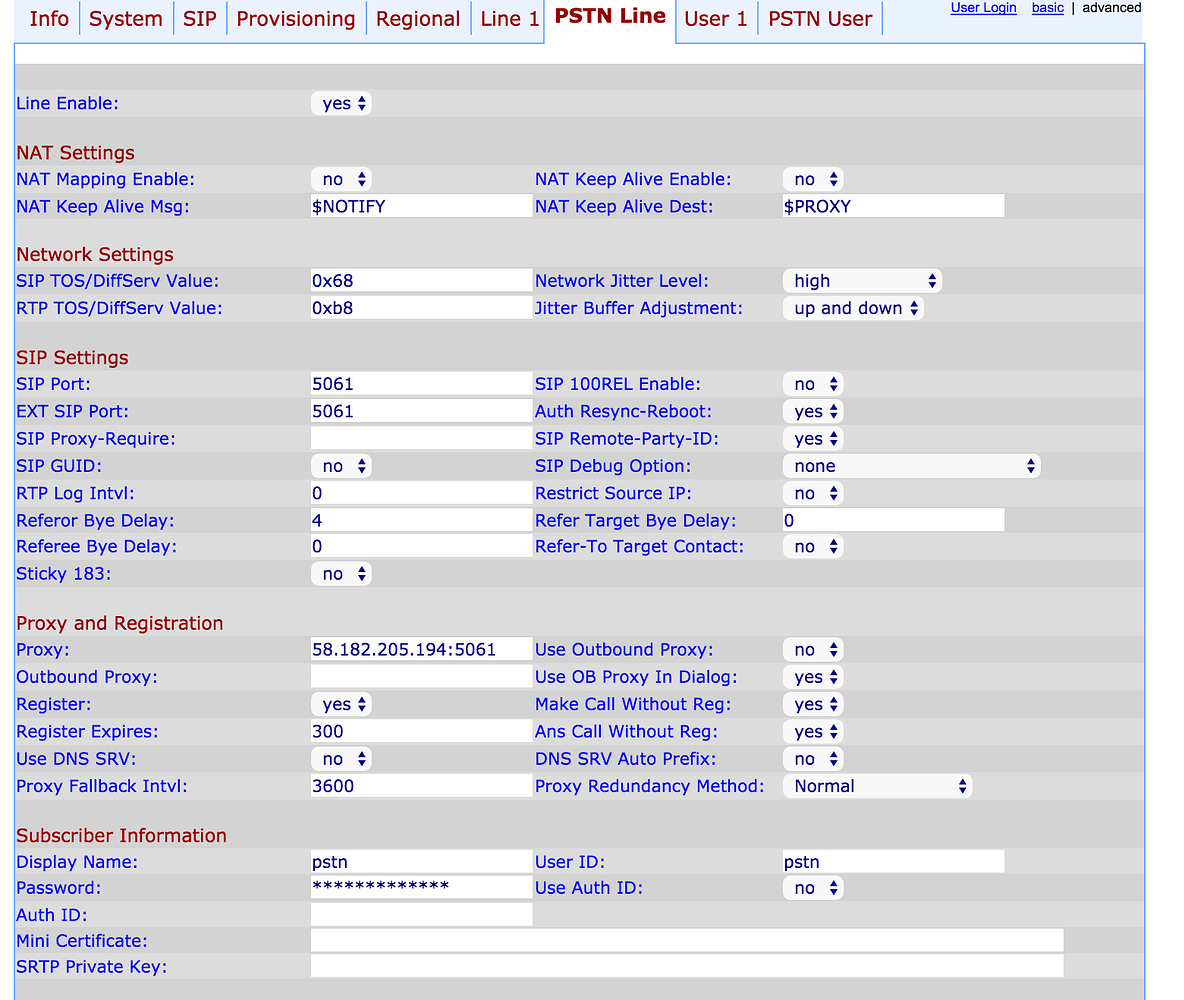Focus the SIP Port text field
The width and height of the screenshot is (1184, 1000).
pos(420,384)
